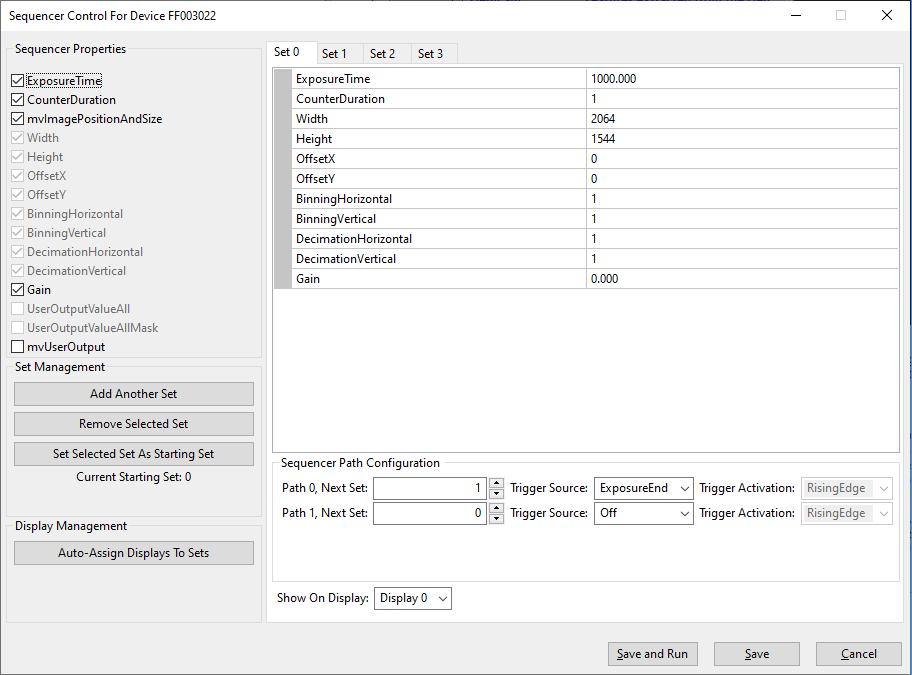This screenshot has height=675, width=912.
Task: Open Path 1 Trigger Source dropdown
Action: pos(643,513)
